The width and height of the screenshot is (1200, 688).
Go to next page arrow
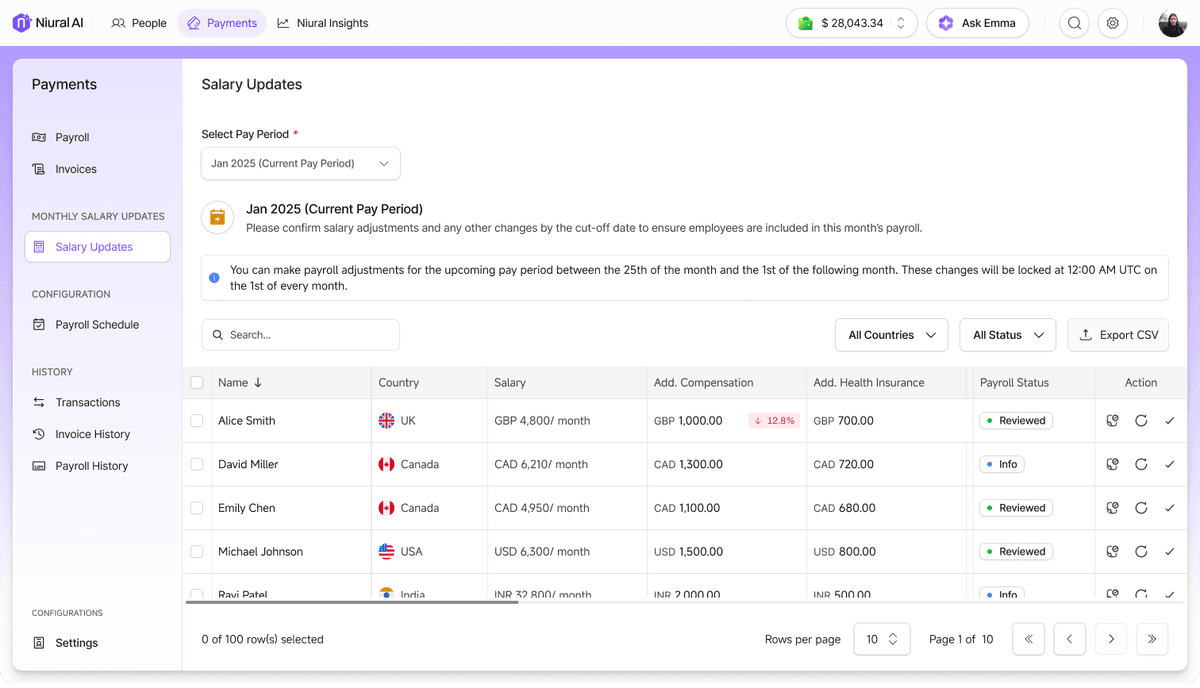[1111, 639]
